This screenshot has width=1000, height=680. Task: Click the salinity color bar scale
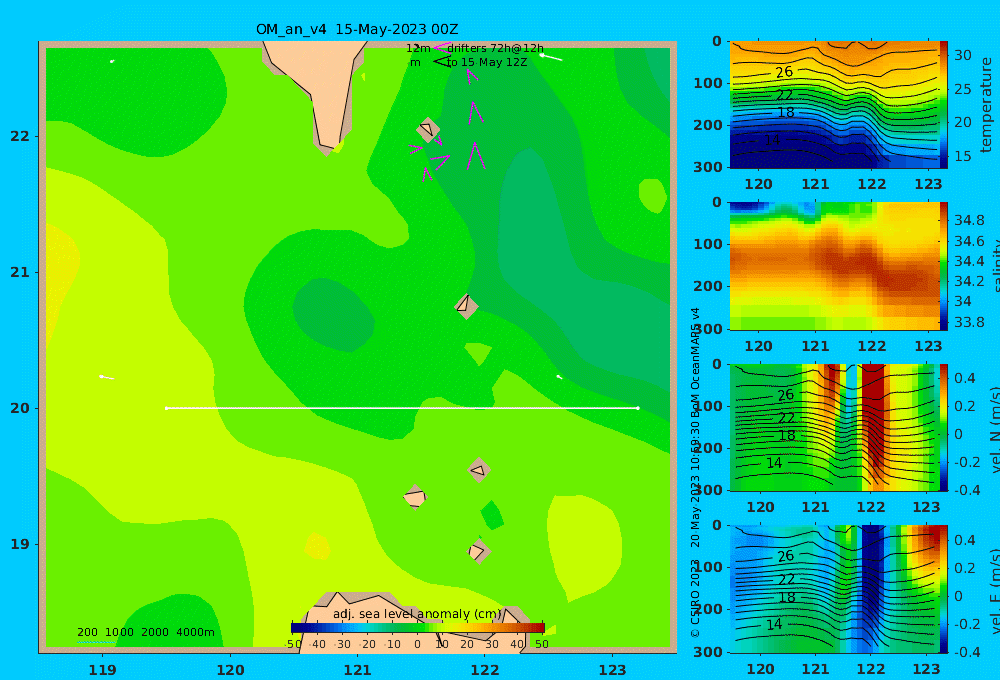click(943, 266)
